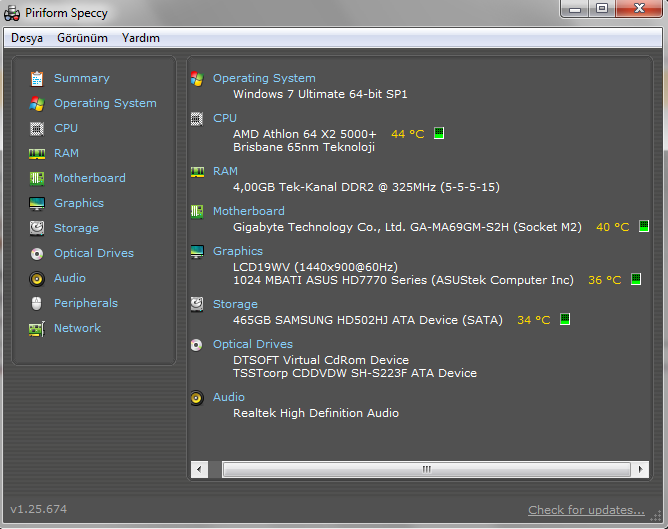This screenshot has width=668, height=529.
Task: Open the Görünüm menu
Action: pyautogui.click(x=82, y=38)
